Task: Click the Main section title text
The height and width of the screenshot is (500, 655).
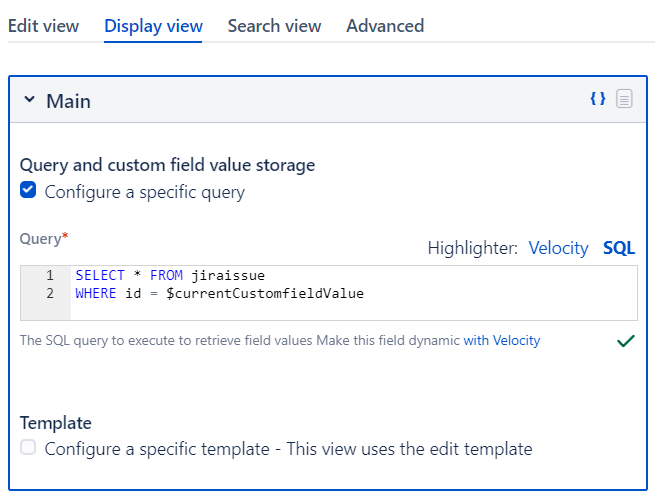Action: 68,101
